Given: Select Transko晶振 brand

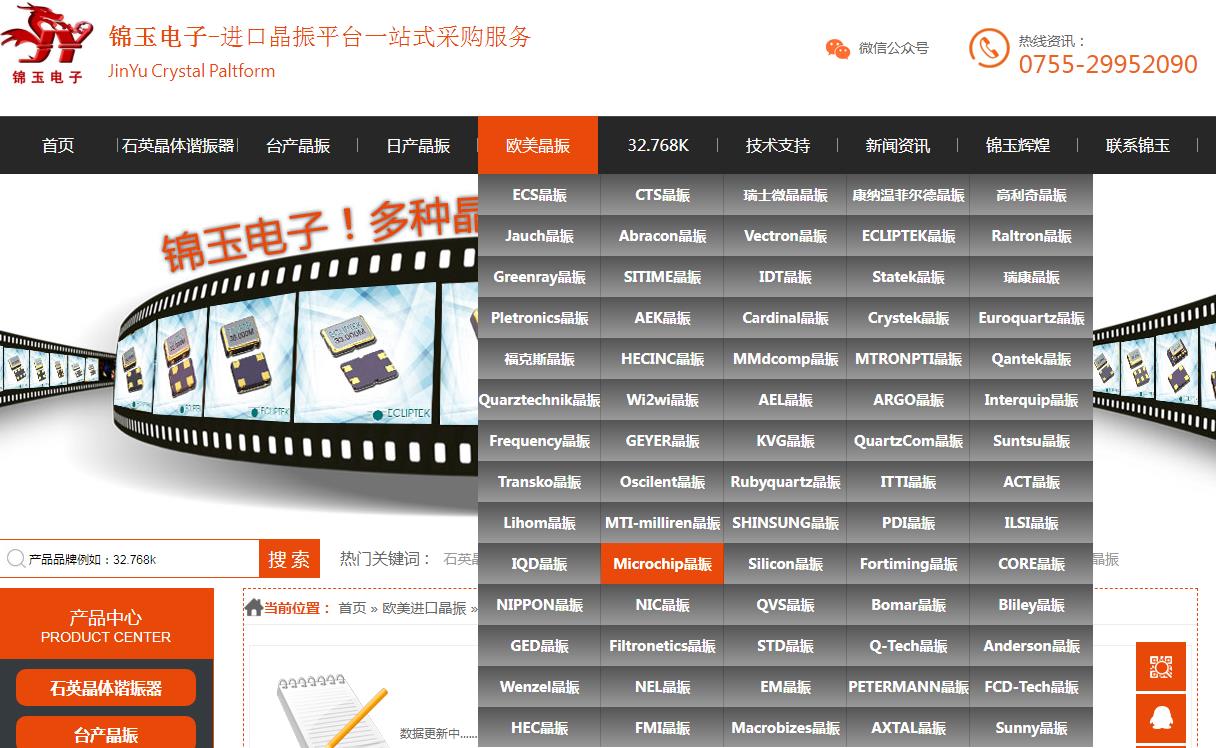Looking at the screenshot, I should (539, 482).
